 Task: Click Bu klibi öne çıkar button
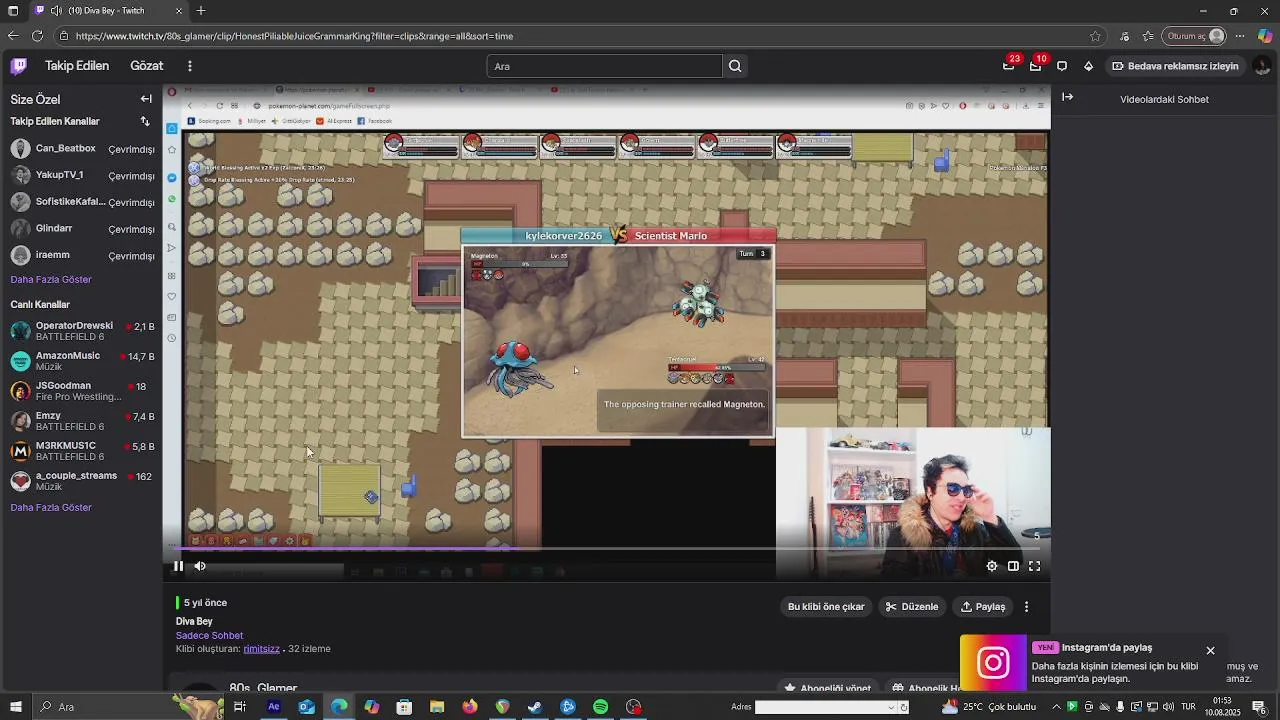point(826,606)
